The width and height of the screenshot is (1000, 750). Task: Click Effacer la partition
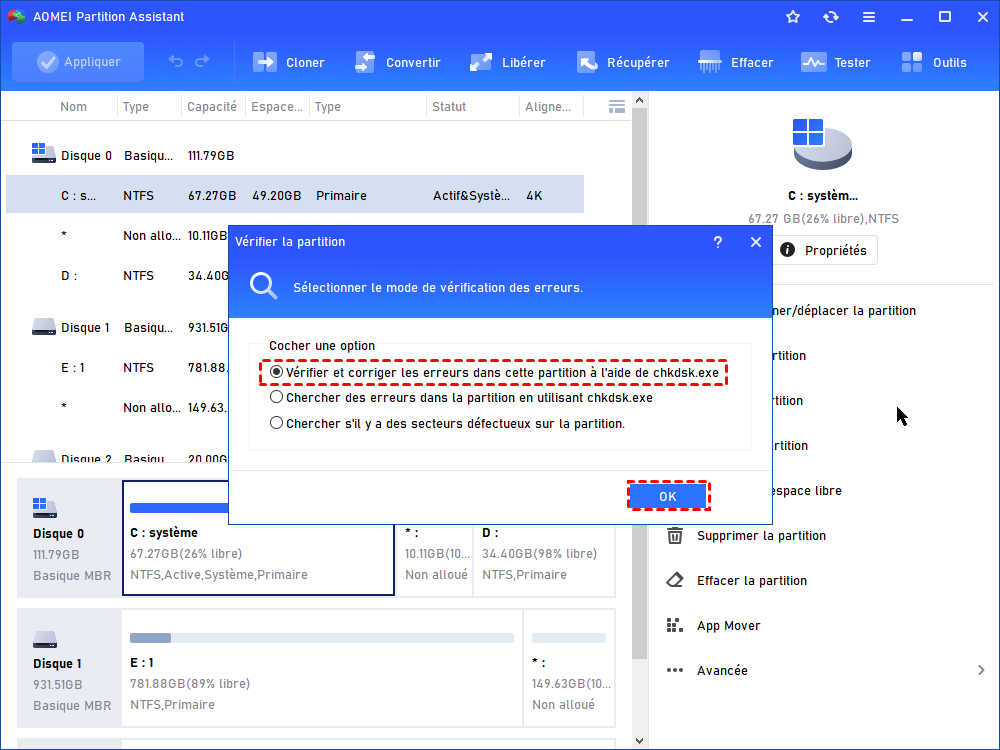pyautogui.click(x=752, y=580)
